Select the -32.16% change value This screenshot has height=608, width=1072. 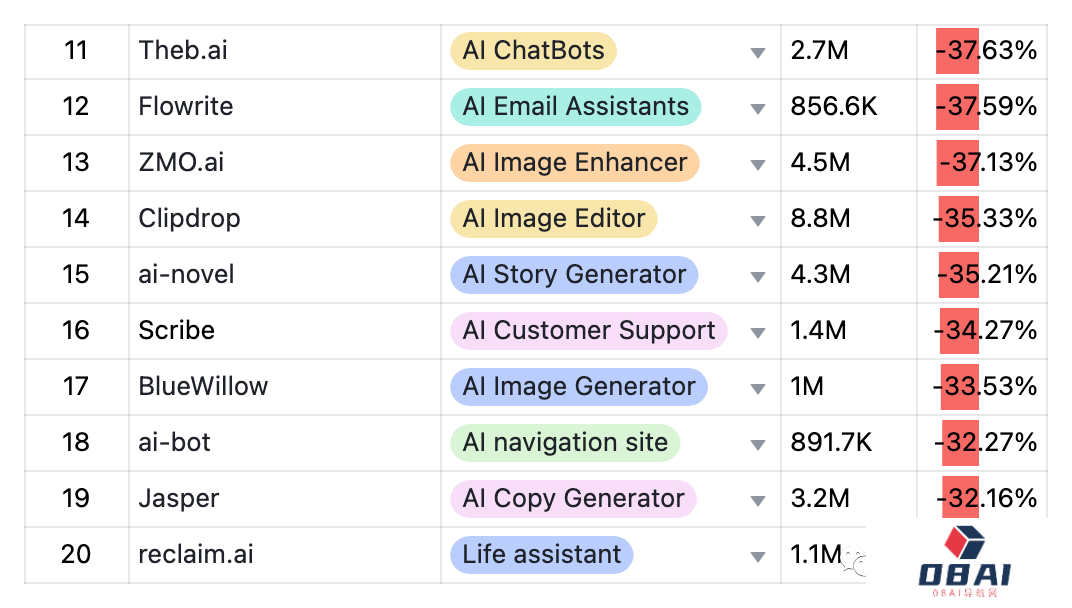[x=987, y=499]
